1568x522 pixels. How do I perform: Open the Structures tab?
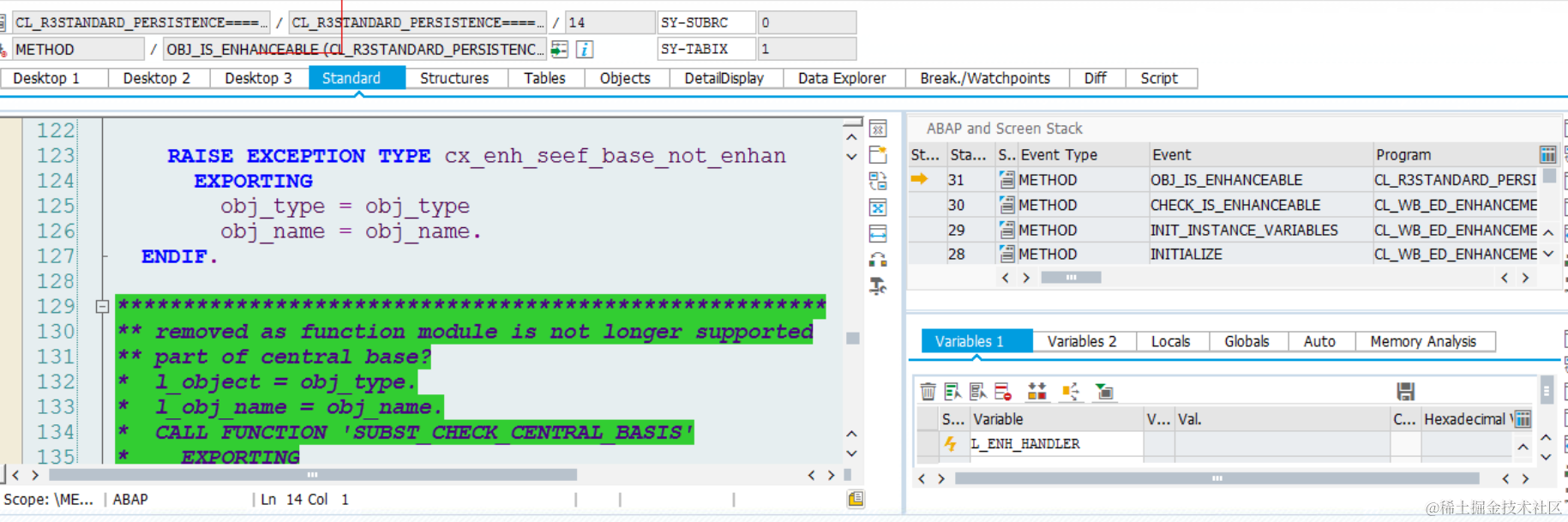click(x=454, y=78)
